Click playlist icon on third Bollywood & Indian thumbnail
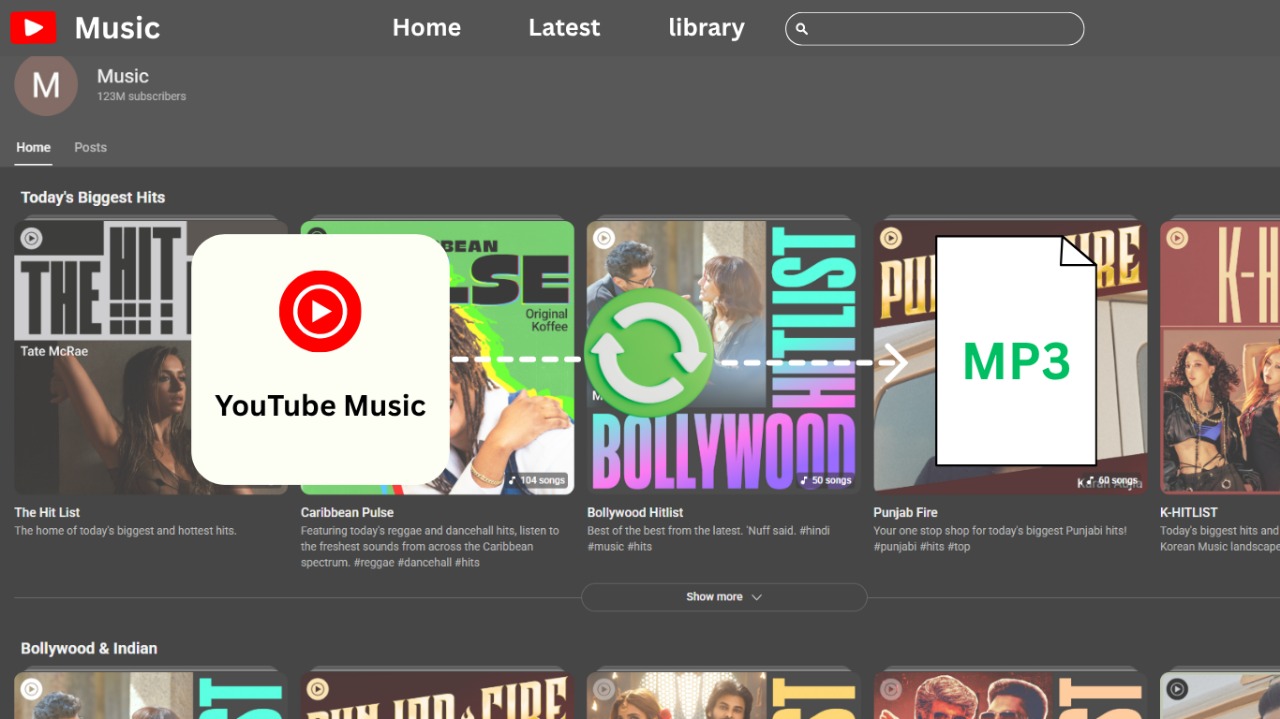Image resolution: width=1280 pixels, height=719 pixels. coord(604,689)
